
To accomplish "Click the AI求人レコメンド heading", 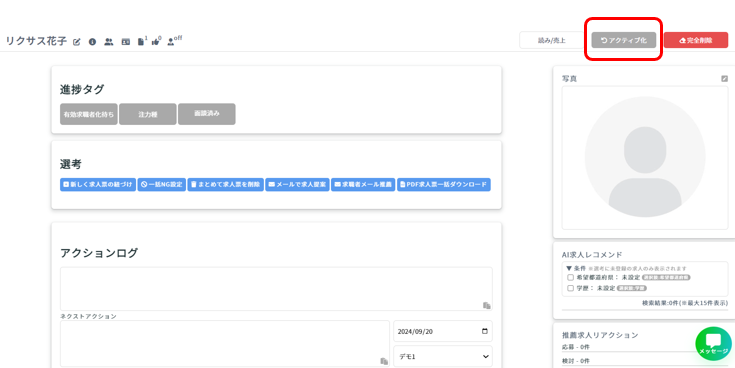I will [x=592, y=255].
